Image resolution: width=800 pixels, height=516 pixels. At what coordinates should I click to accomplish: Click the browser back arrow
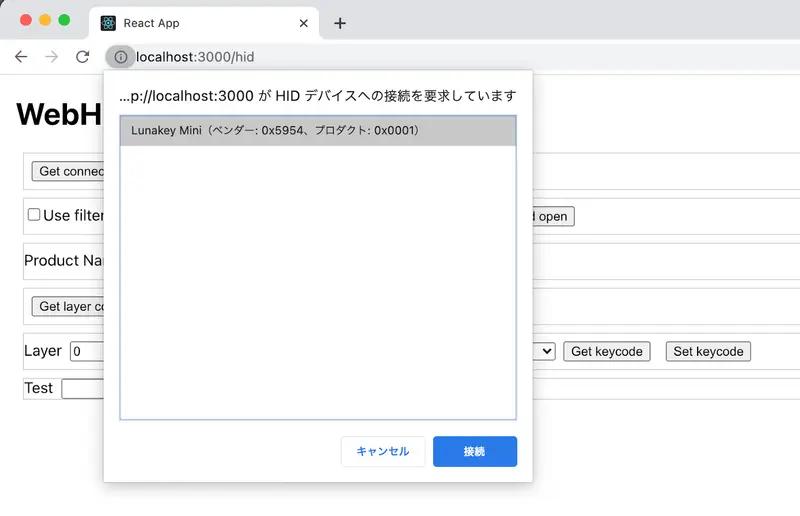point(21,57)
